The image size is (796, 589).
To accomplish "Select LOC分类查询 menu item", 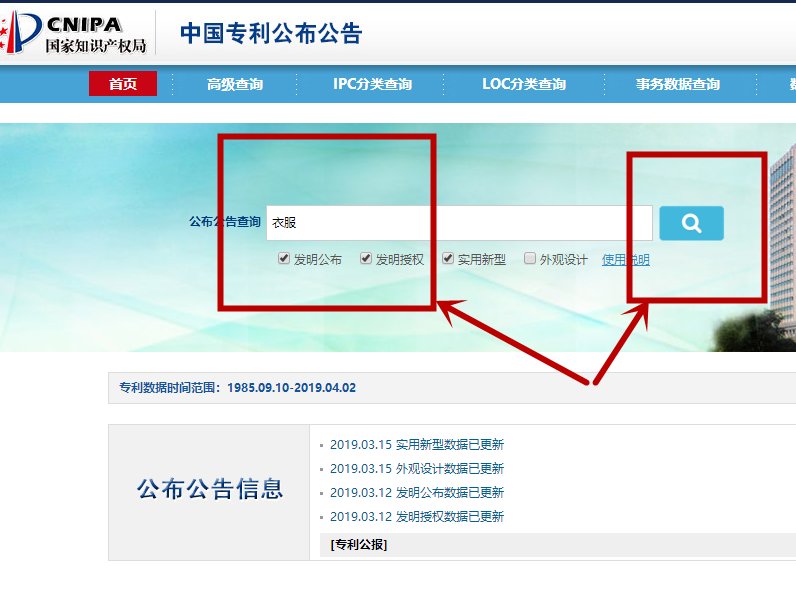I will coord(523,84).
